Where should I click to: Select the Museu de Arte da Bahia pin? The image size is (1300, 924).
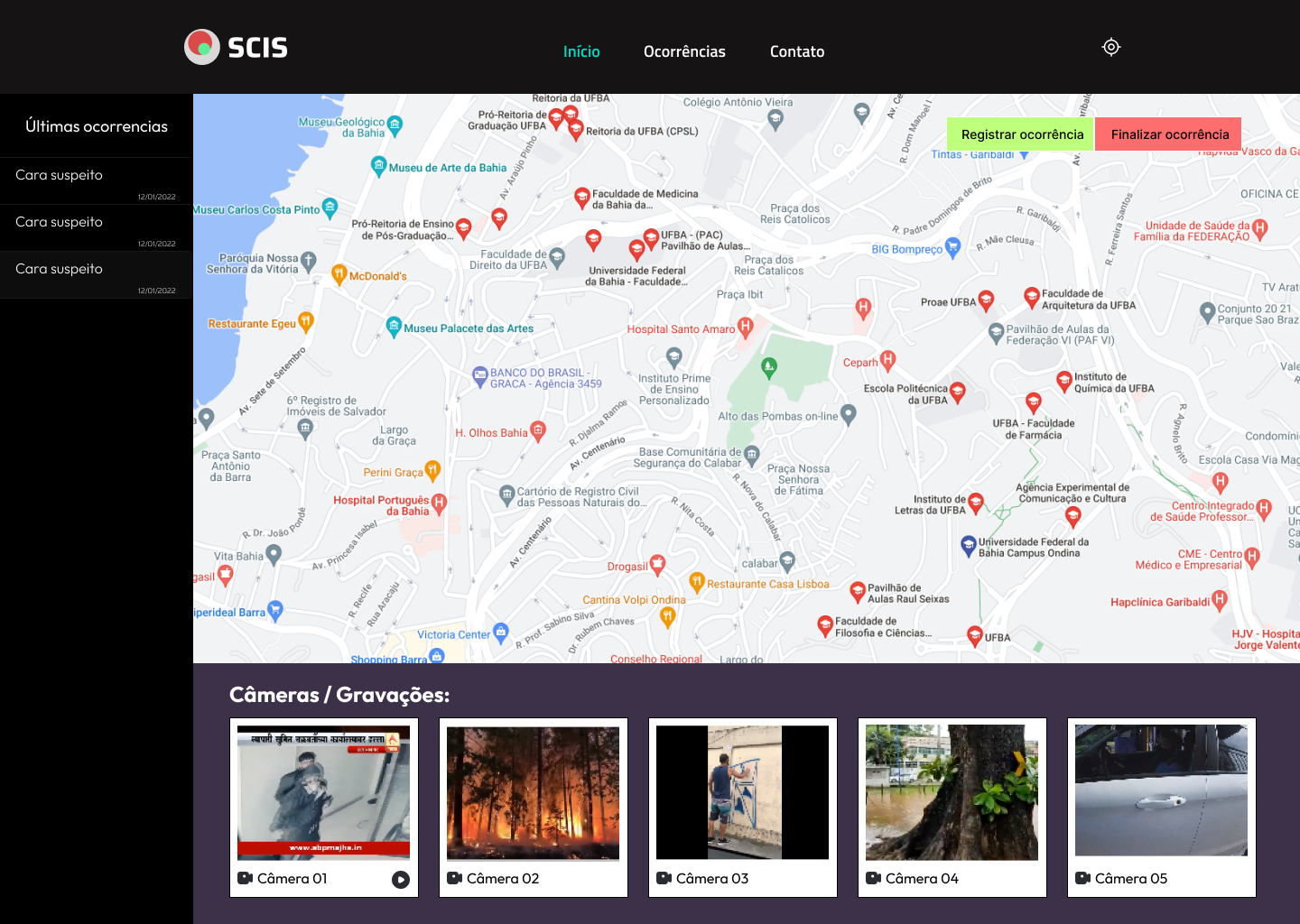tap(379, 165)
